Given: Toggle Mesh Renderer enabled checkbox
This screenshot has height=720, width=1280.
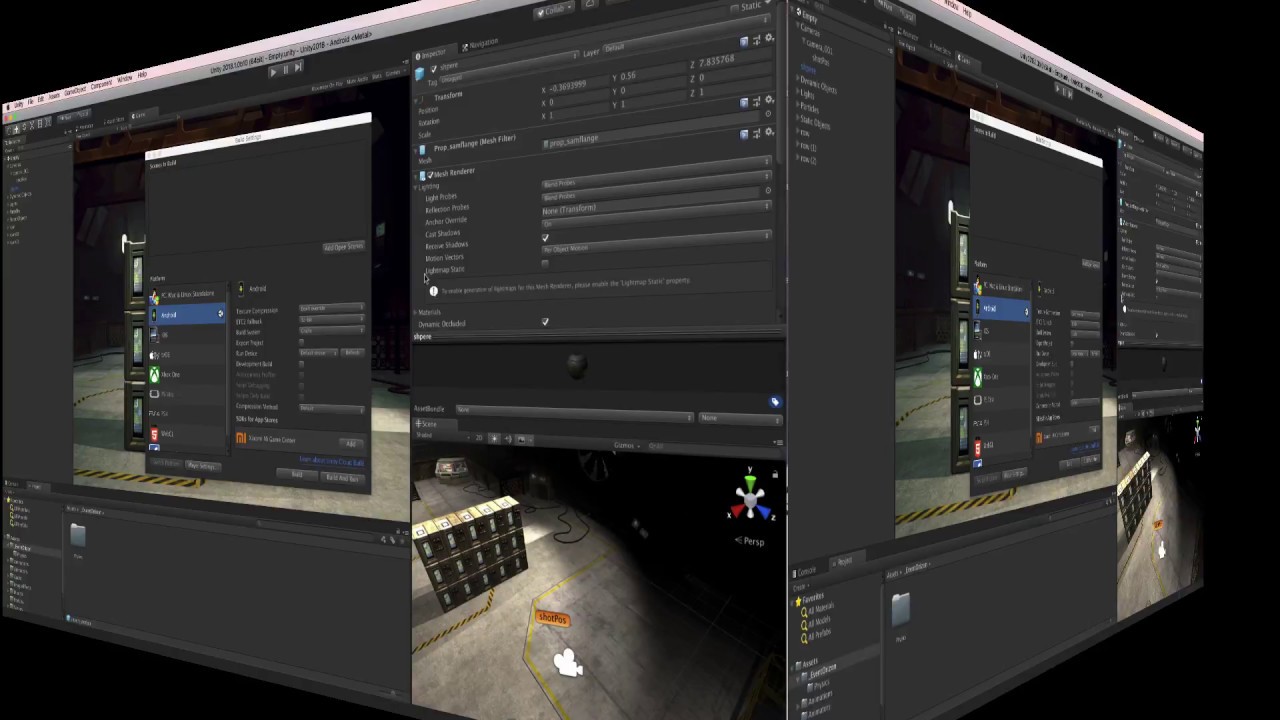Looking at the screenshot, I should click(430, 175).
